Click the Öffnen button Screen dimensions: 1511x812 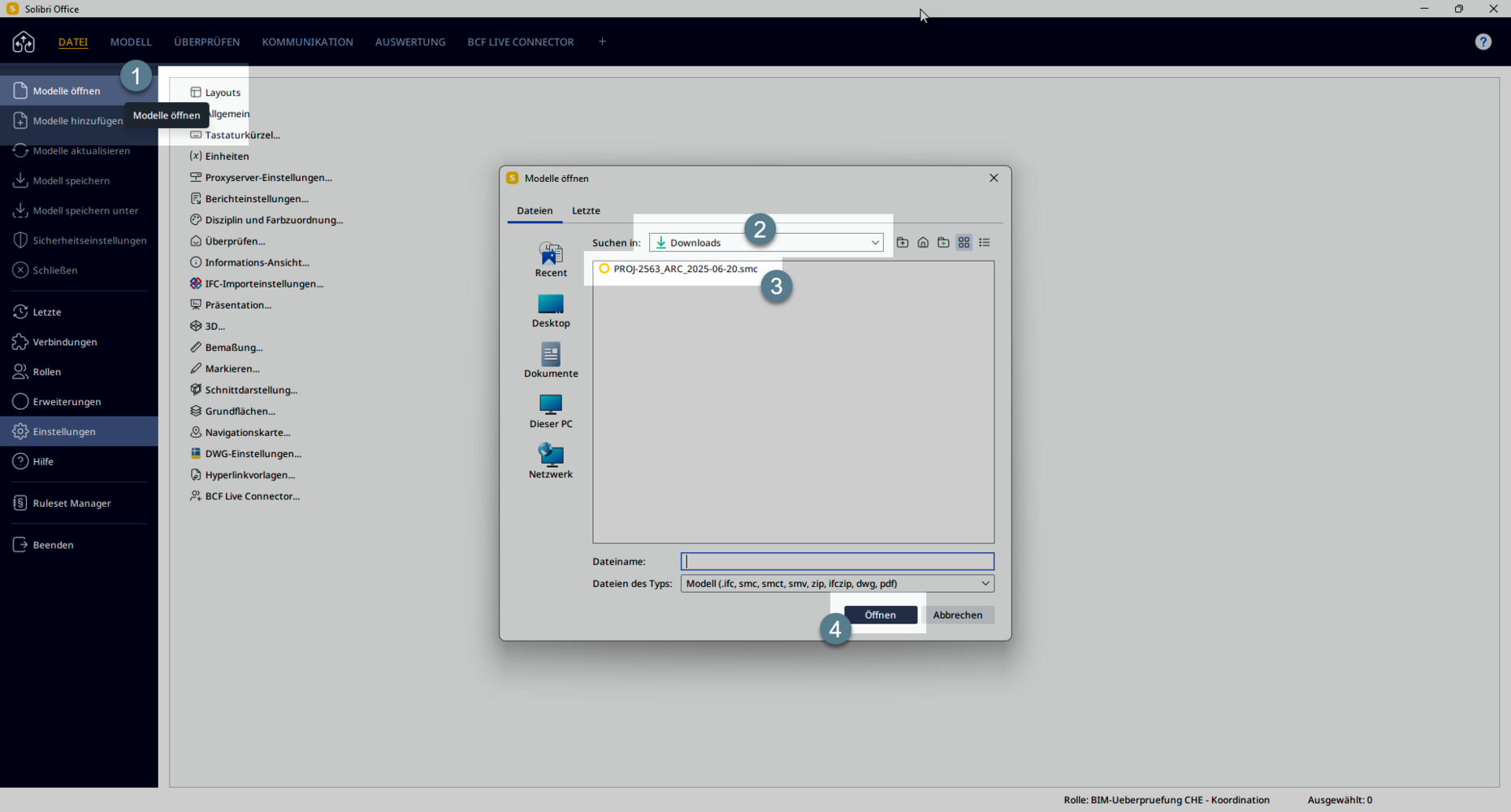point(881,615)
